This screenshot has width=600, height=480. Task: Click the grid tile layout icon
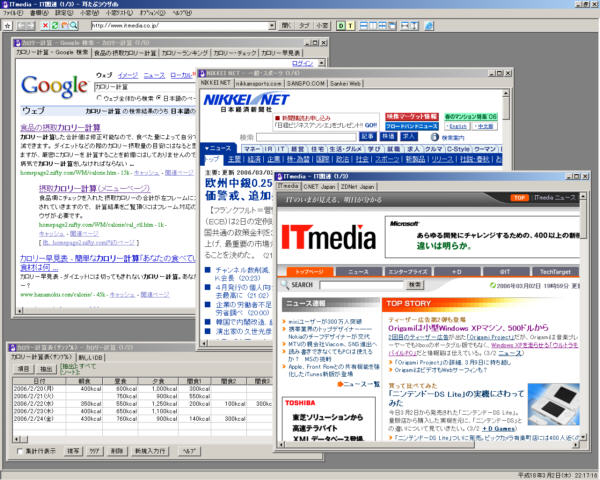382,26
